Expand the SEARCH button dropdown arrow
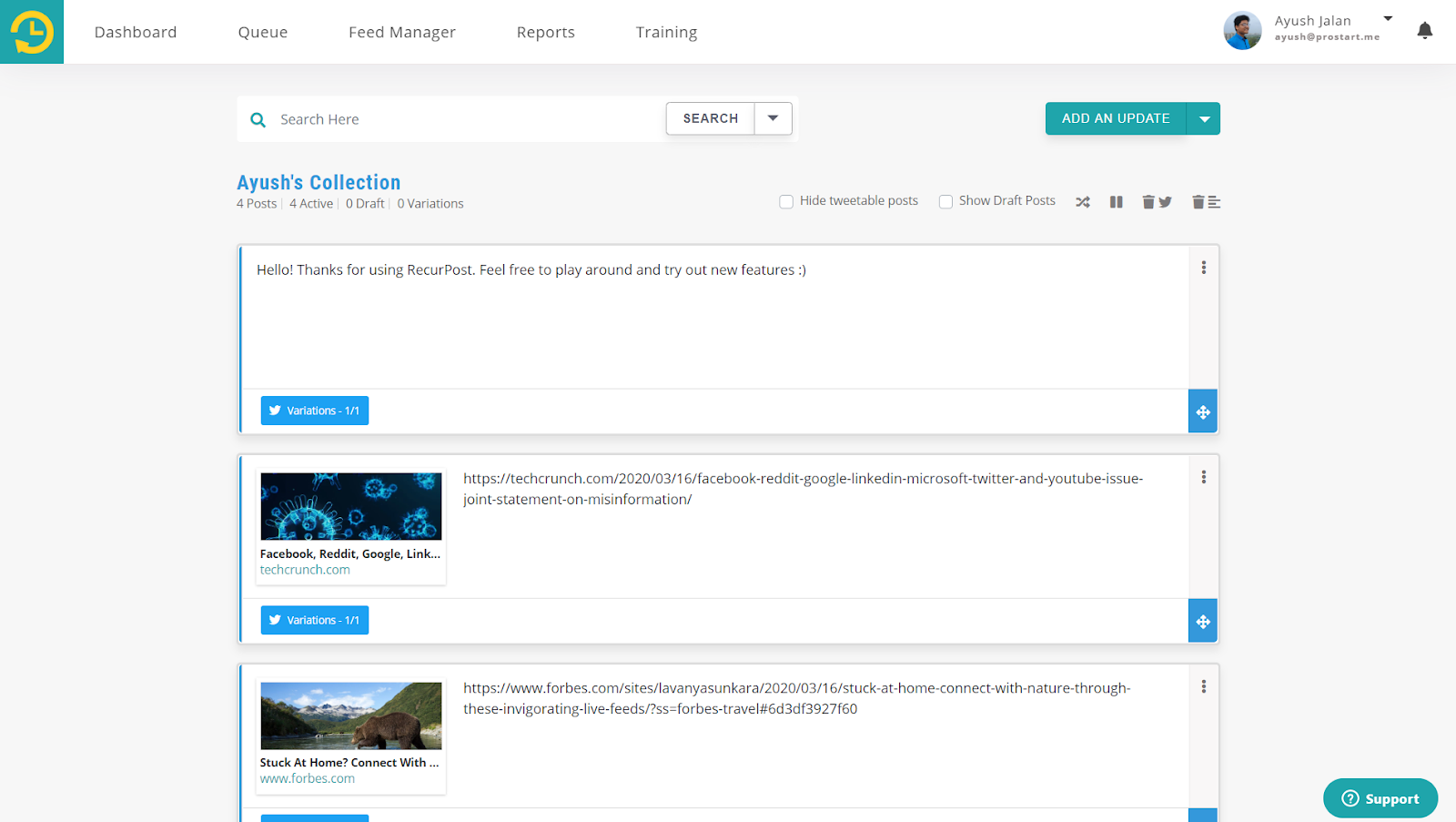The width and height of the screenshot is (1456, 822). [773, 118]
